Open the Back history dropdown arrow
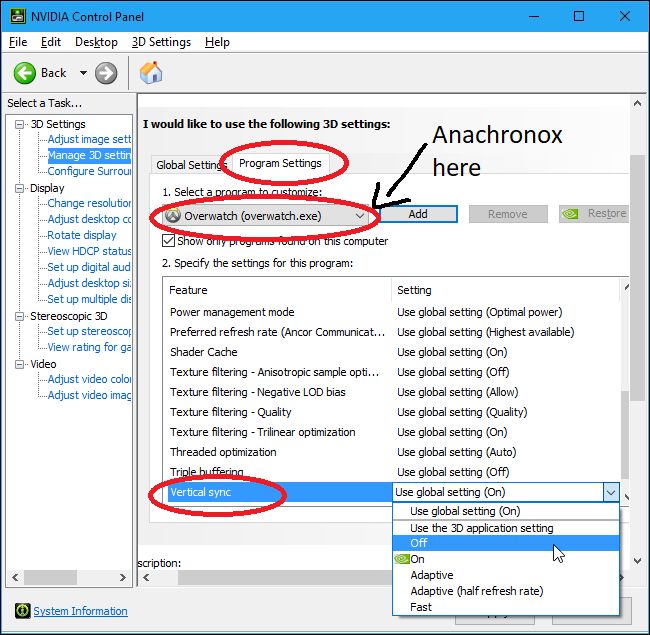 click(83, 73)
